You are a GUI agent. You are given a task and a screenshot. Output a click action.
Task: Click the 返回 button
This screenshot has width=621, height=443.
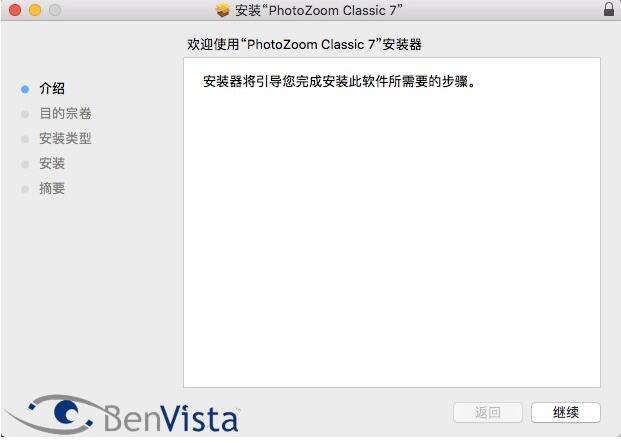[x=488, y=413]
